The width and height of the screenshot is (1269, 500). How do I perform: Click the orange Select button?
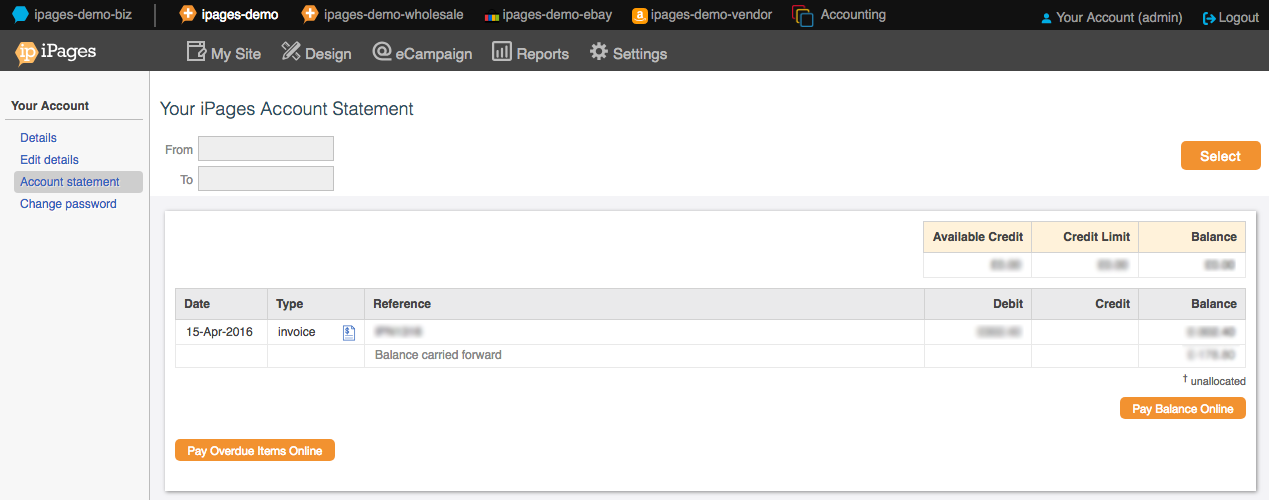[x=1220, y=156]
